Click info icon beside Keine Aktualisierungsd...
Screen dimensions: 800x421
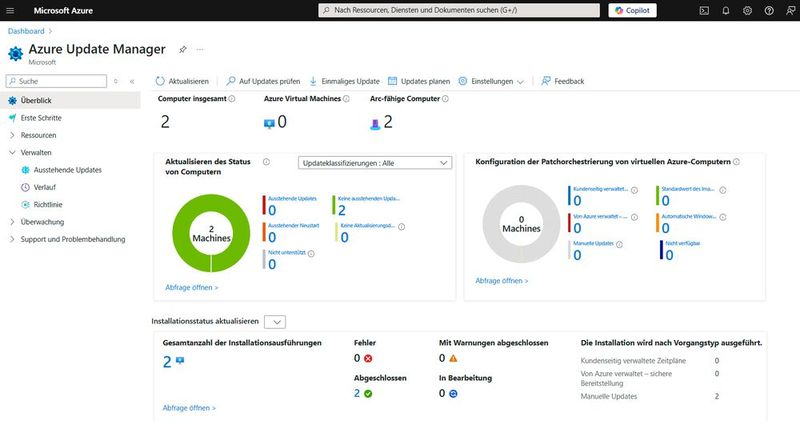[x=402, y=227]
